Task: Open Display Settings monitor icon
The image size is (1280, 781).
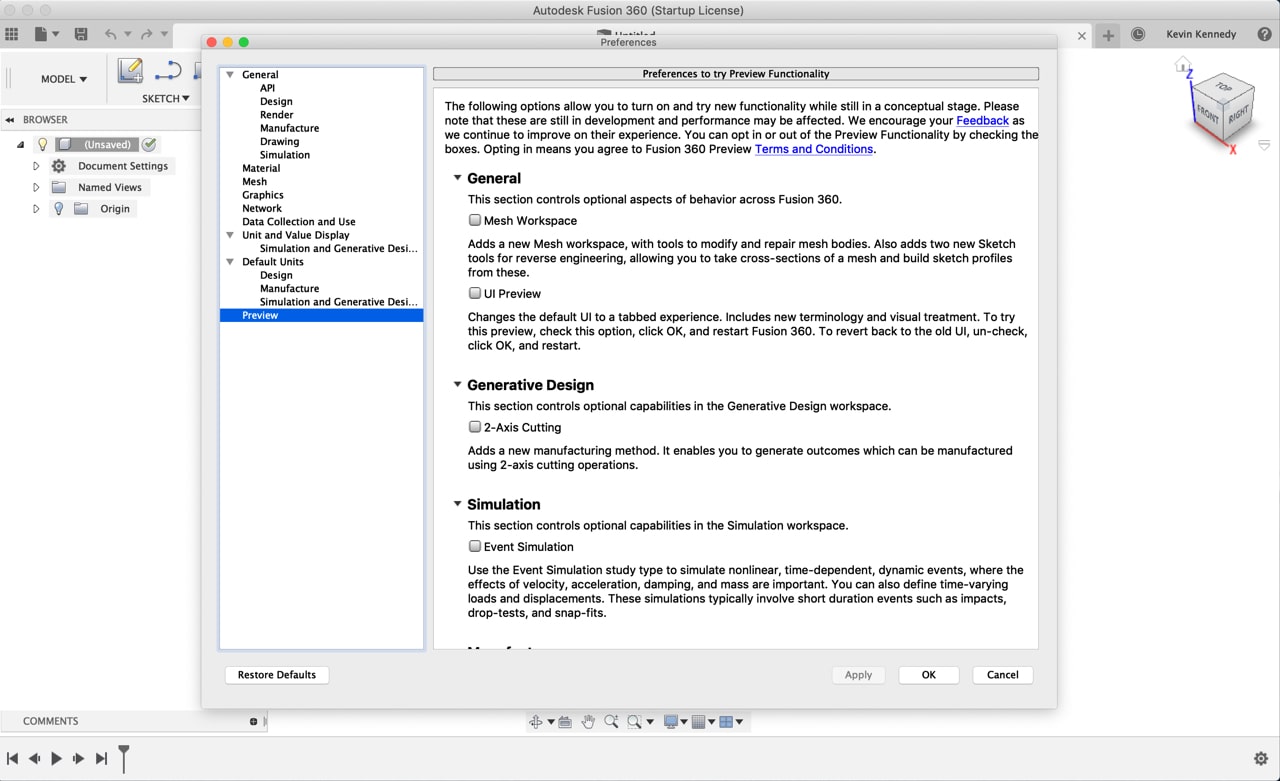Action: coord(671,722)
